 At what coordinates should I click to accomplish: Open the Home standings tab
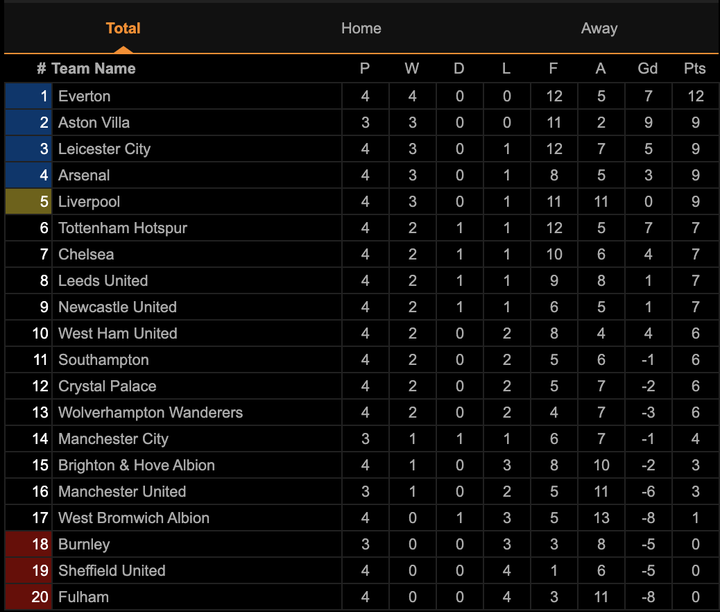click(x=361, y=28)
